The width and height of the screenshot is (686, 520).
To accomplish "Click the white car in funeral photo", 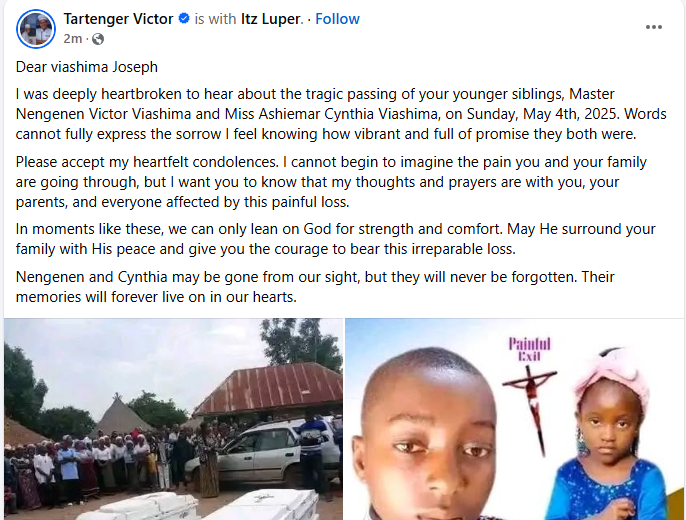I will coord(262,453).
